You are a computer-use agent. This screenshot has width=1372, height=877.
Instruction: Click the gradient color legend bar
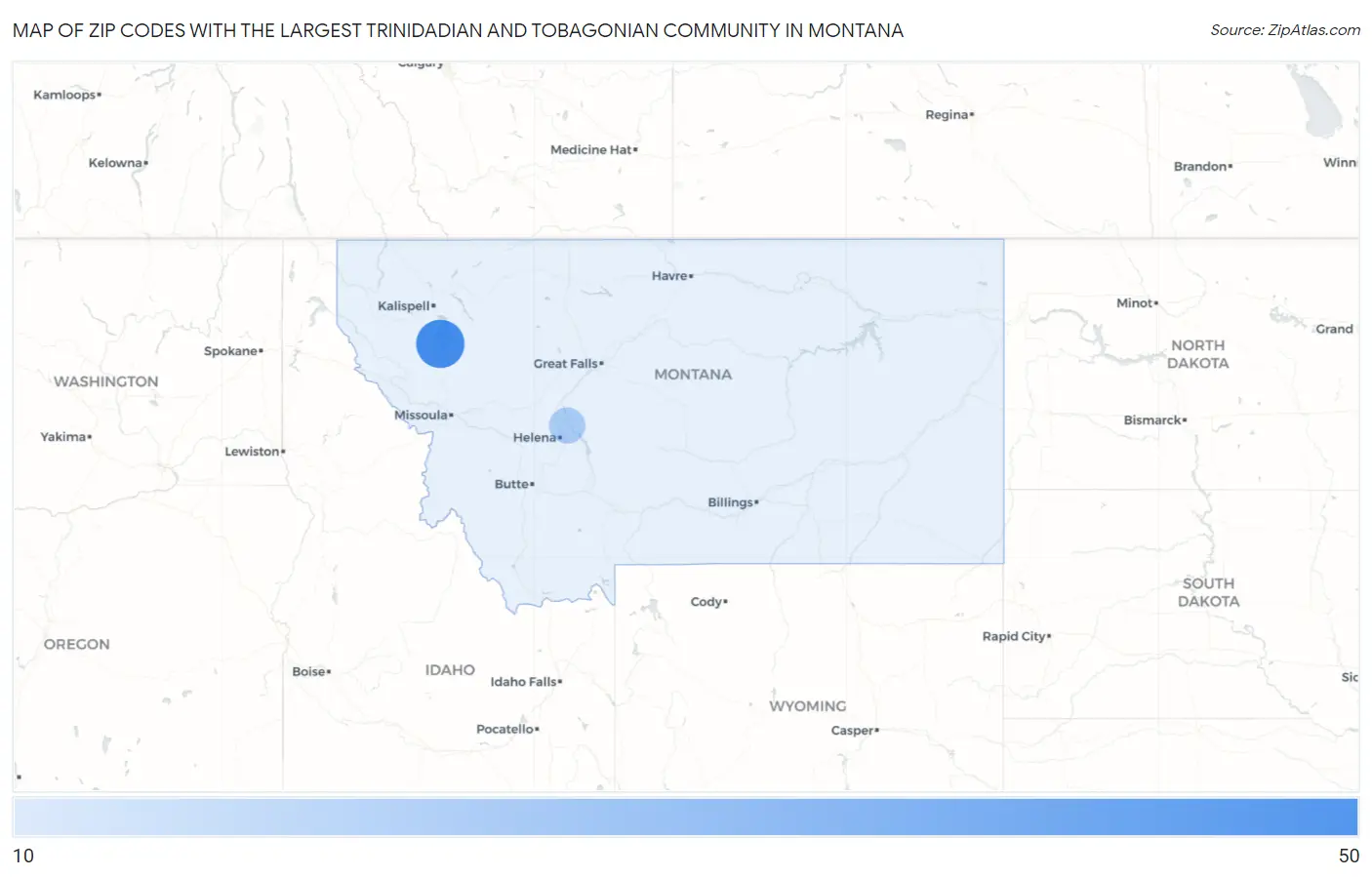click(x=686, y=817)
